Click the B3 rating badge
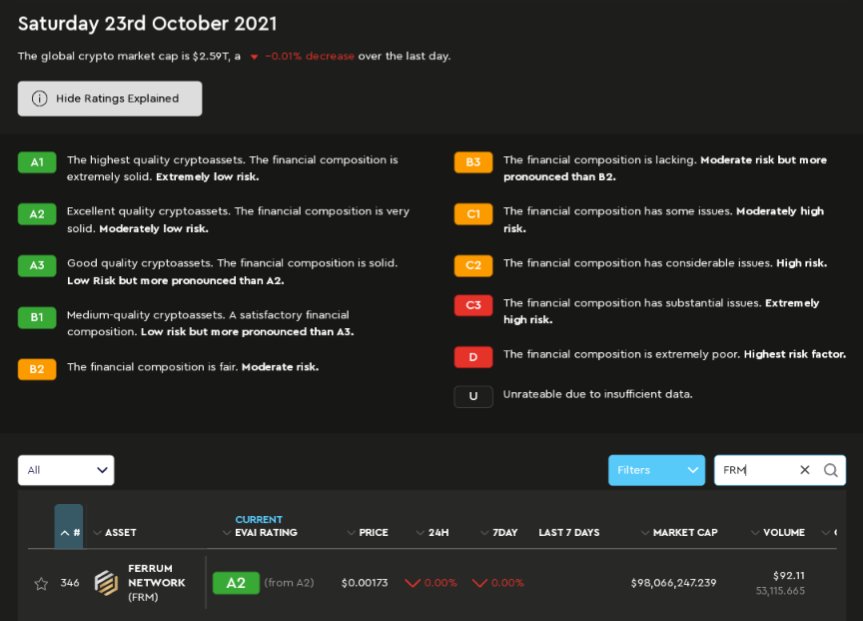 [473, 162]
